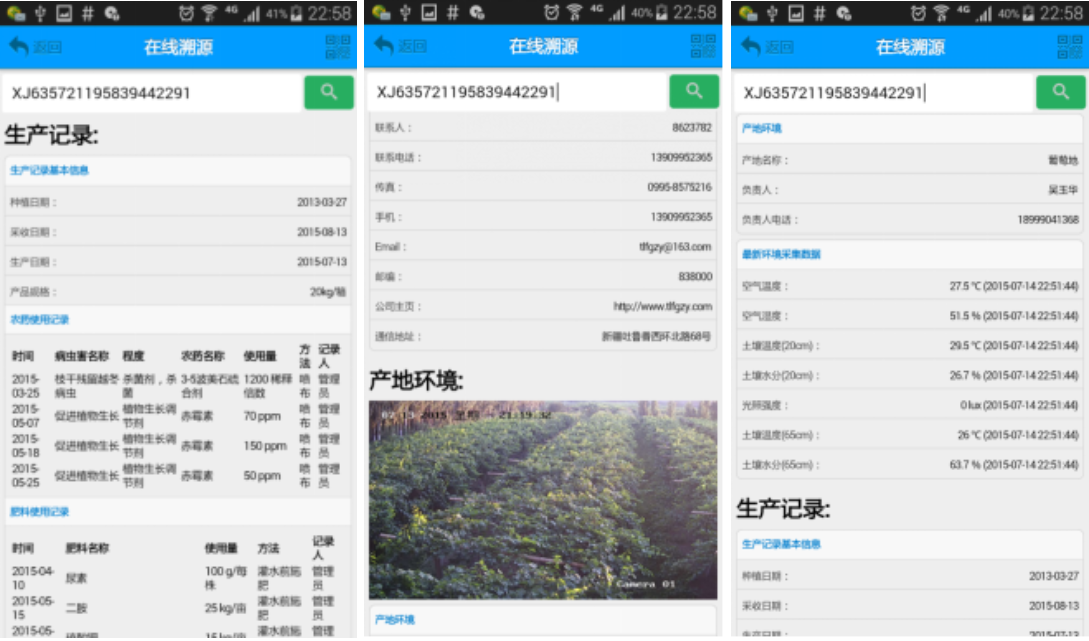Viewport: 1089px width, 641px height.
Task: Open the Camera 01 field video image
Action: point(543,500)
